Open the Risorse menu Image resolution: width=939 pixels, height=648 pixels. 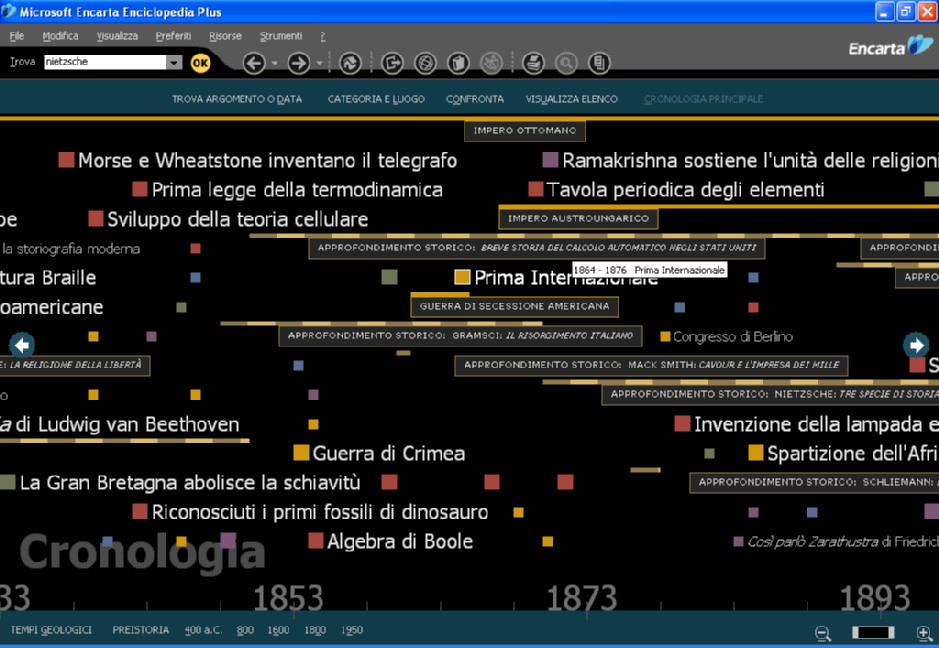pyautogui.click(x=225, y=36)
